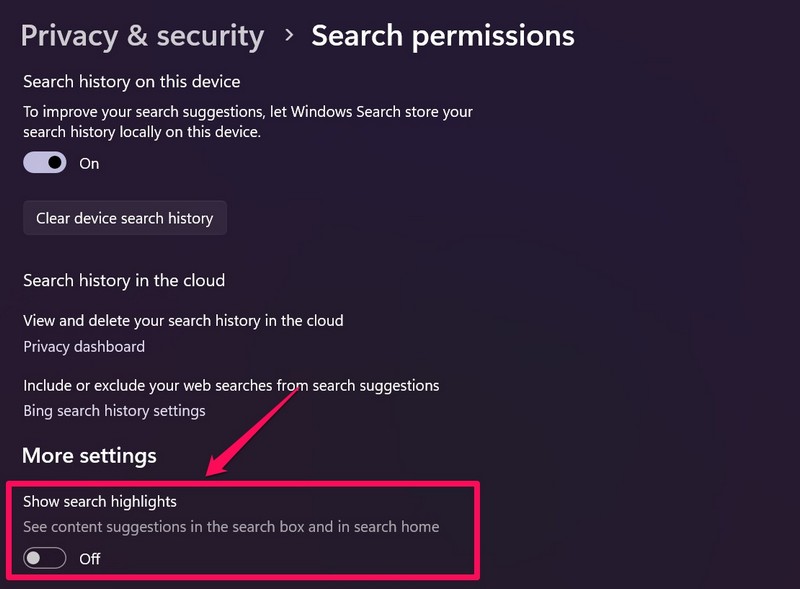Go back to Privacy & security breadcrumb
Image resolution: width=800 pixels, height=589 pixels.
(142, 37)
